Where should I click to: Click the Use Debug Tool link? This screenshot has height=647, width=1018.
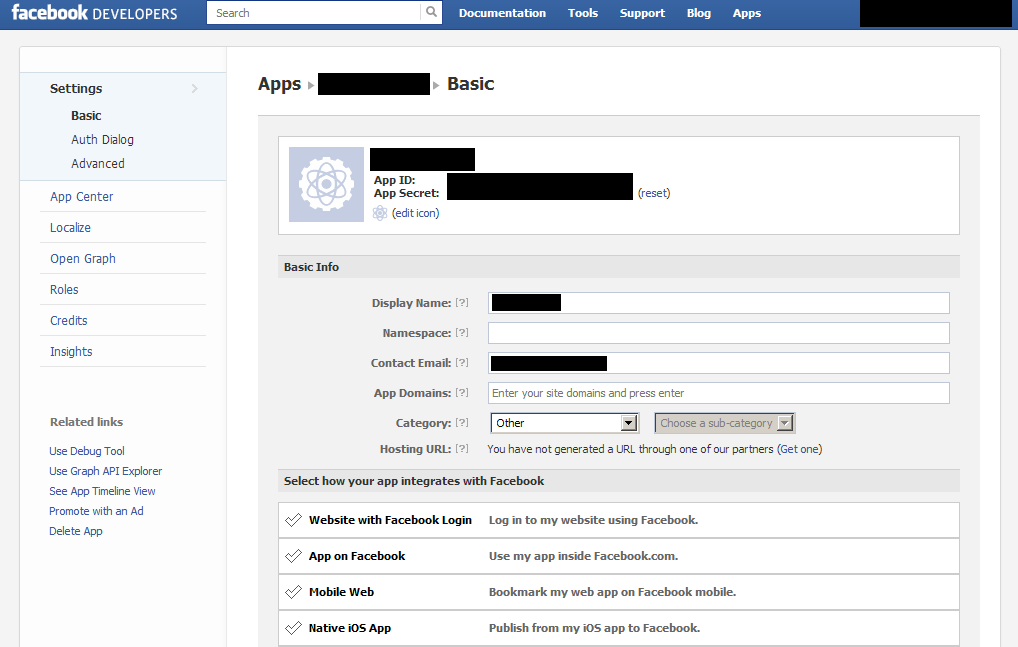pyautogui.click(x=87, y=451)
